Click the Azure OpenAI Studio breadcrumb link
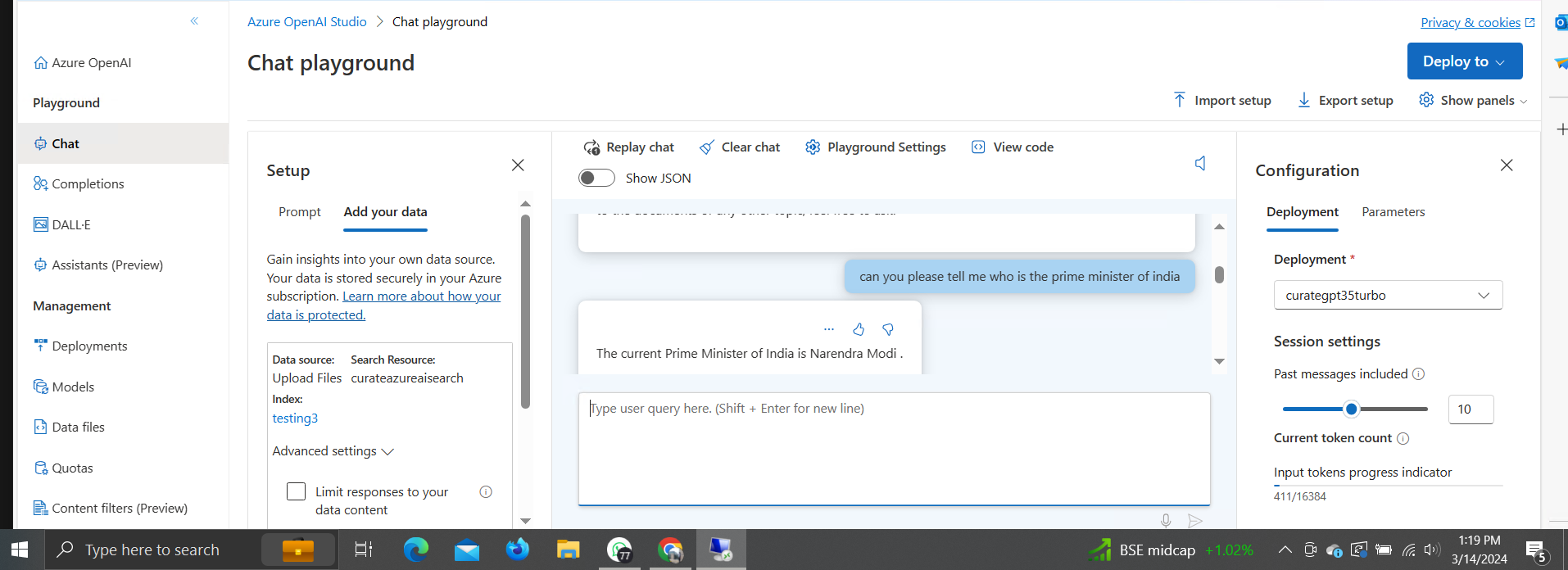1568x570 pixels. [307, 22]
